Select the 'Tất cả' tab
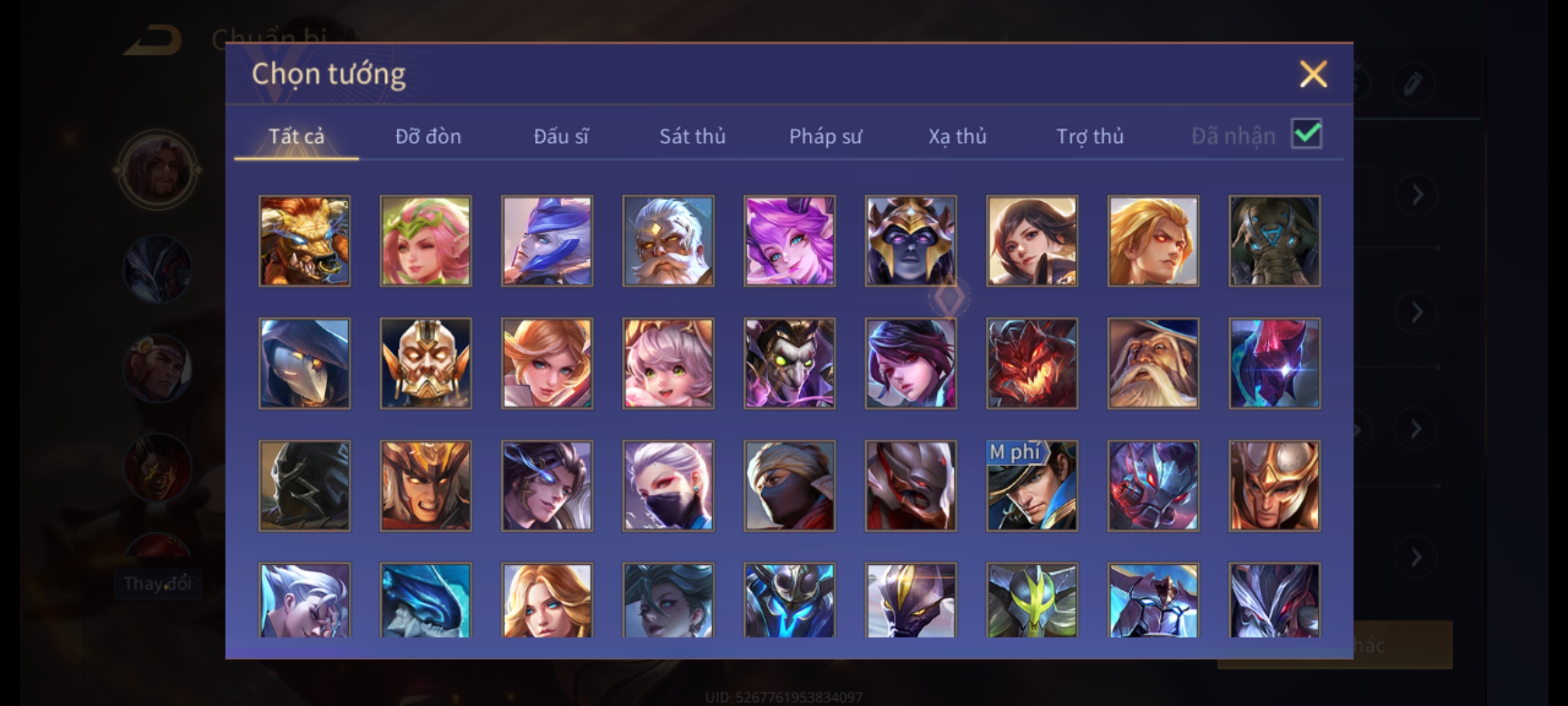 296,136
